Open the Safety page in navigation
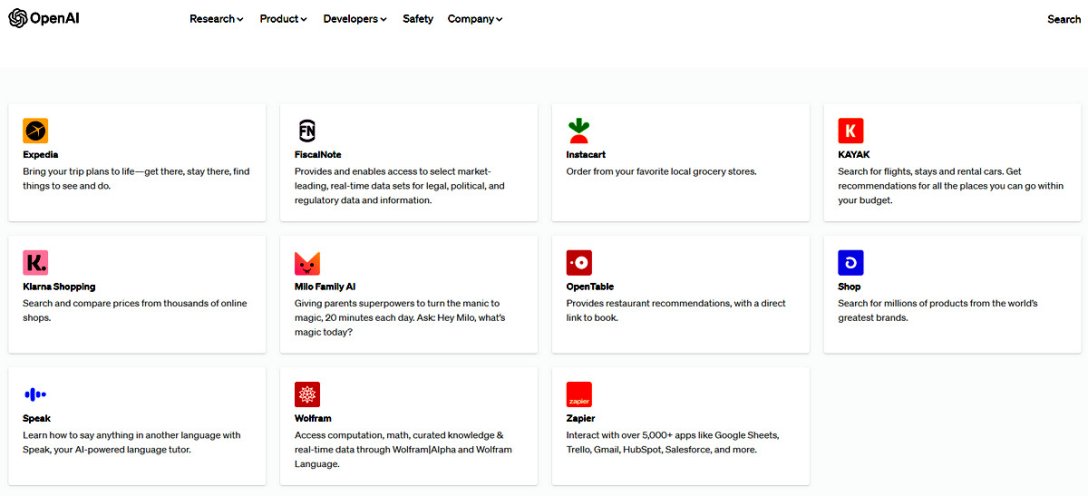The height and width of the screenshot is (496, 1088). (x=418, y=19)
